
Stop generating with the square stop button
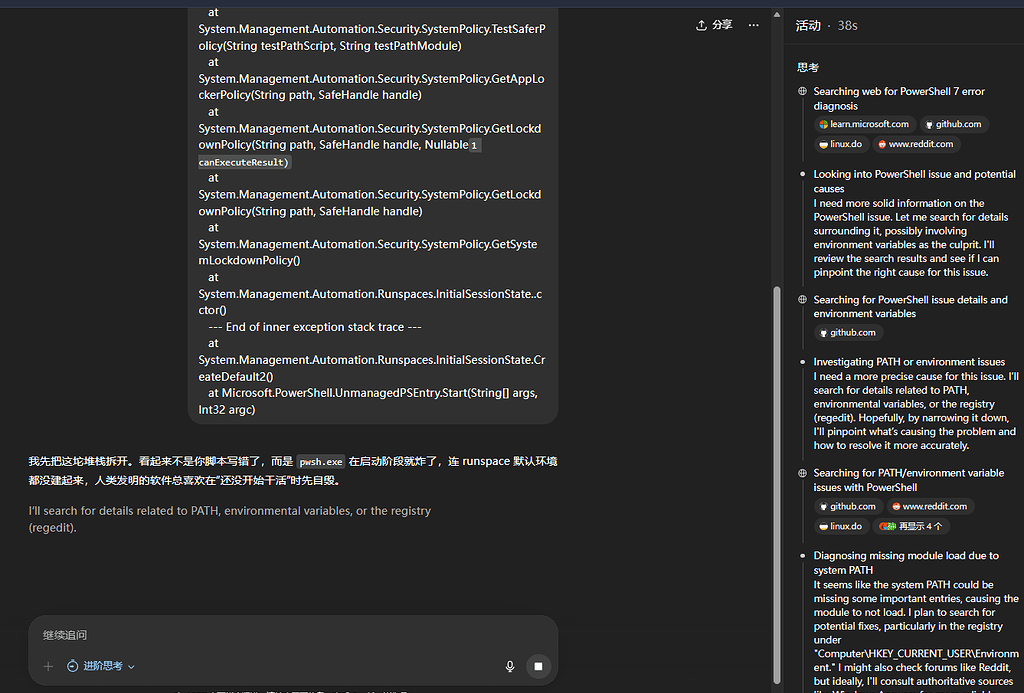click(538, 666)
